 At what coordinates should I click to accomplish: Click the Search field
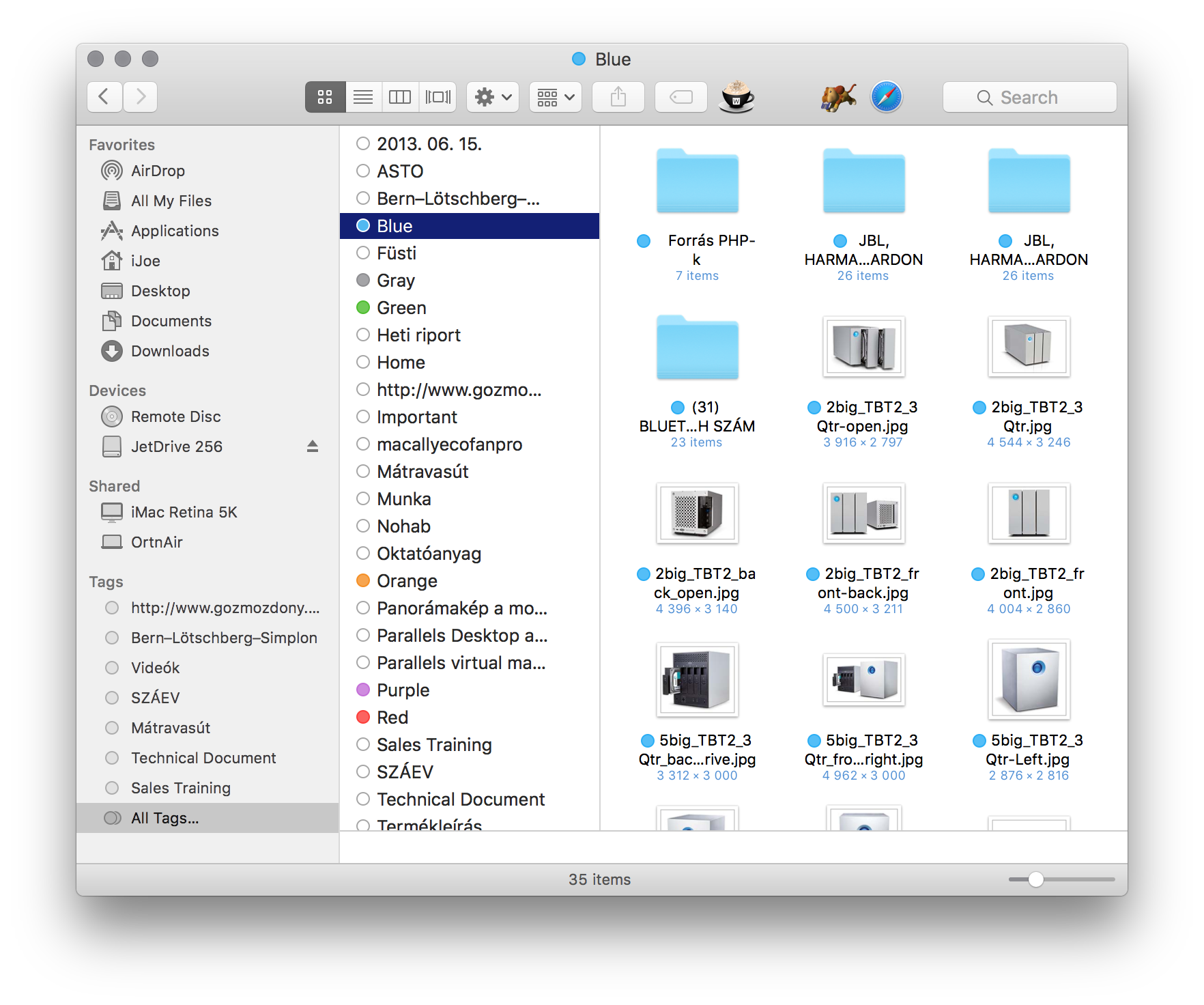1030,97
